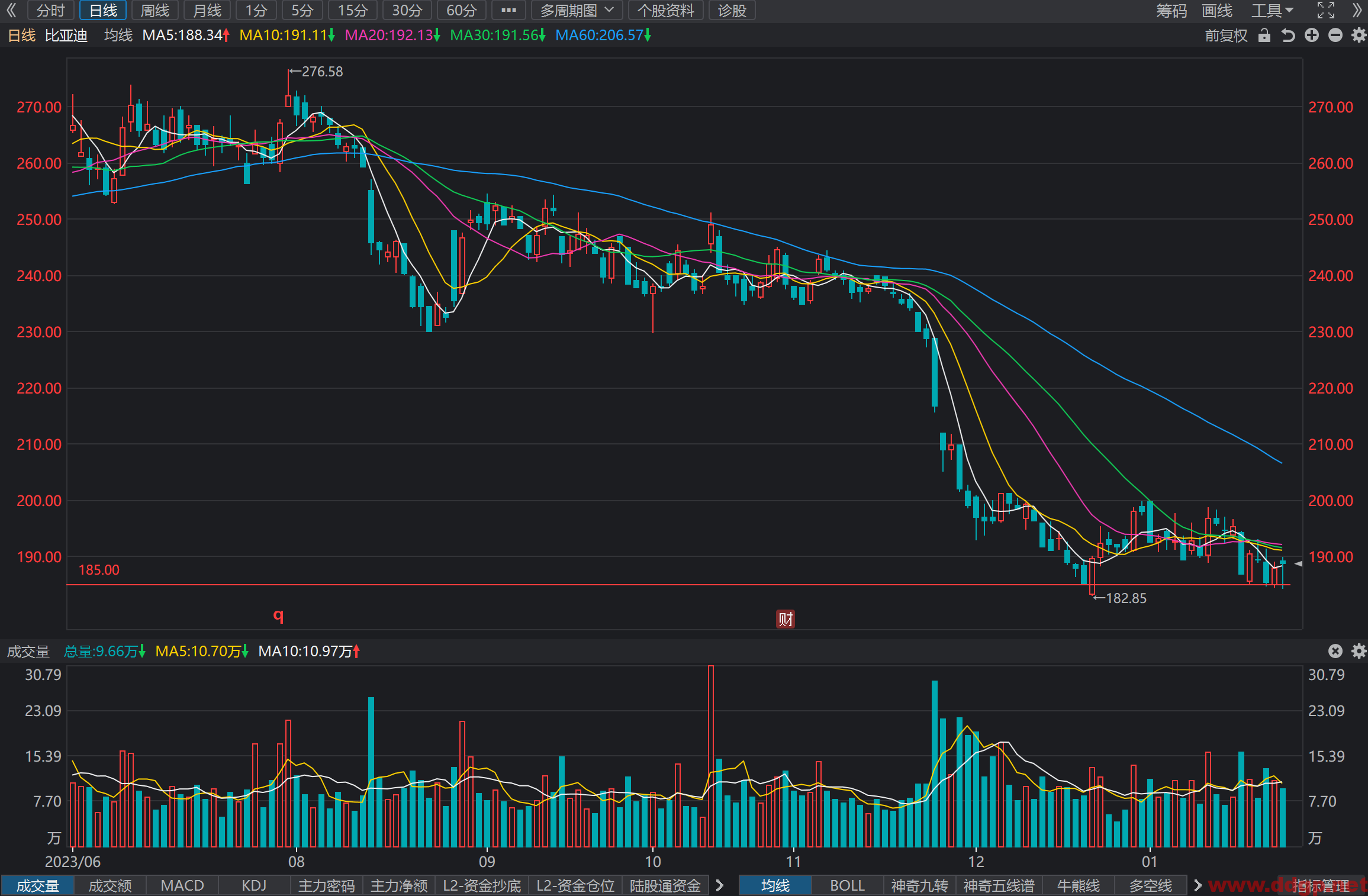Click the red q event marker
Image resolution: width=1368 pixels, height=896 pixels.
pyautogui.click(x=278, y=615)
